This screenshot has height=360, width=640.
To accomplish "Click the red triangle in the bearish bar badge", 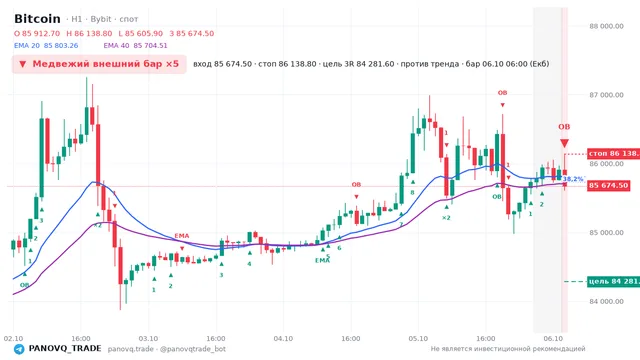I will tap(23, 64).
